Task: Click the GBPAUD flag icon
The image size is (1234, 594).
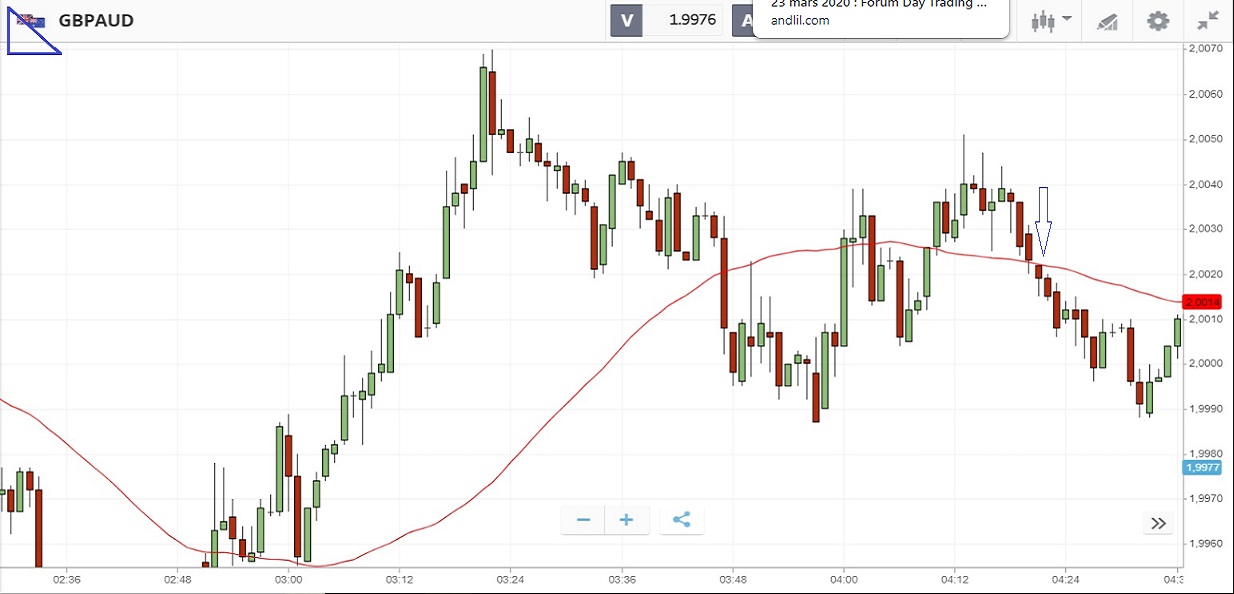Action: tap(30, 20)
